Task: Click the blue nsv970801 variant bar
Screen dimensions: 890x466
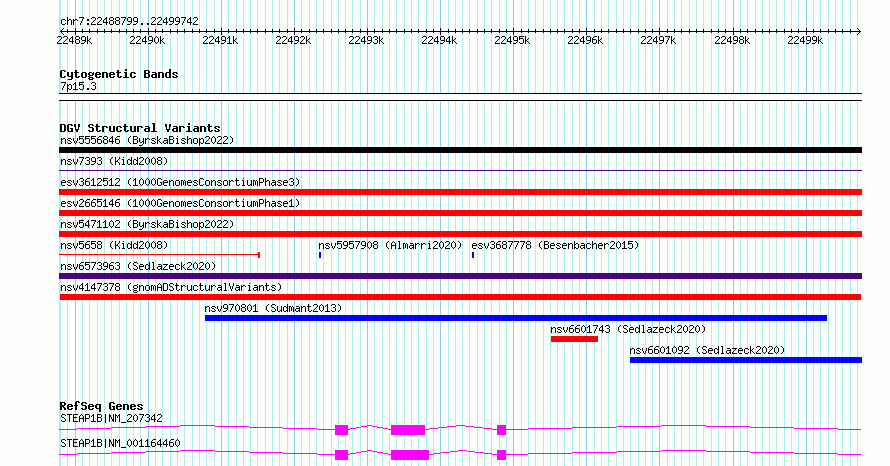Action: [x=516, y=318]
